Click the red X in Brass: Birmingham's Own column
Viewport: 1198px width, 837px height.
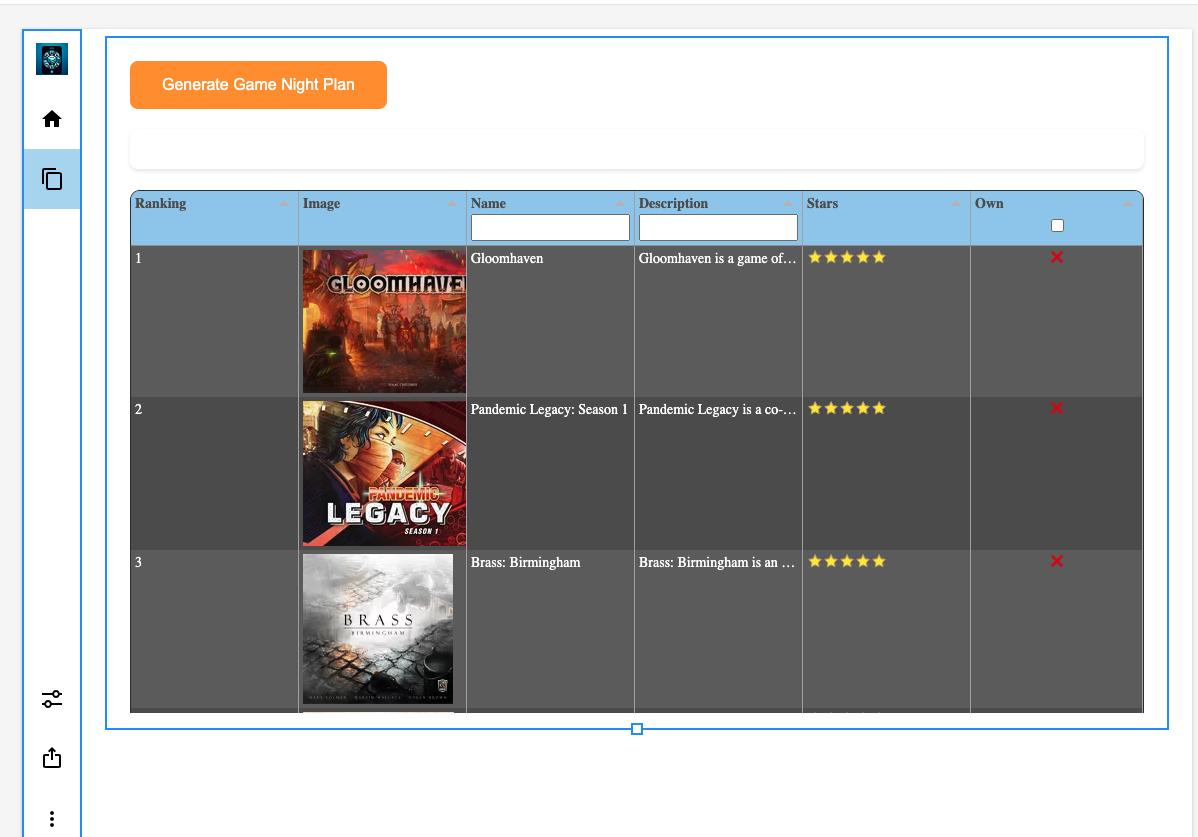[1057, 561]
